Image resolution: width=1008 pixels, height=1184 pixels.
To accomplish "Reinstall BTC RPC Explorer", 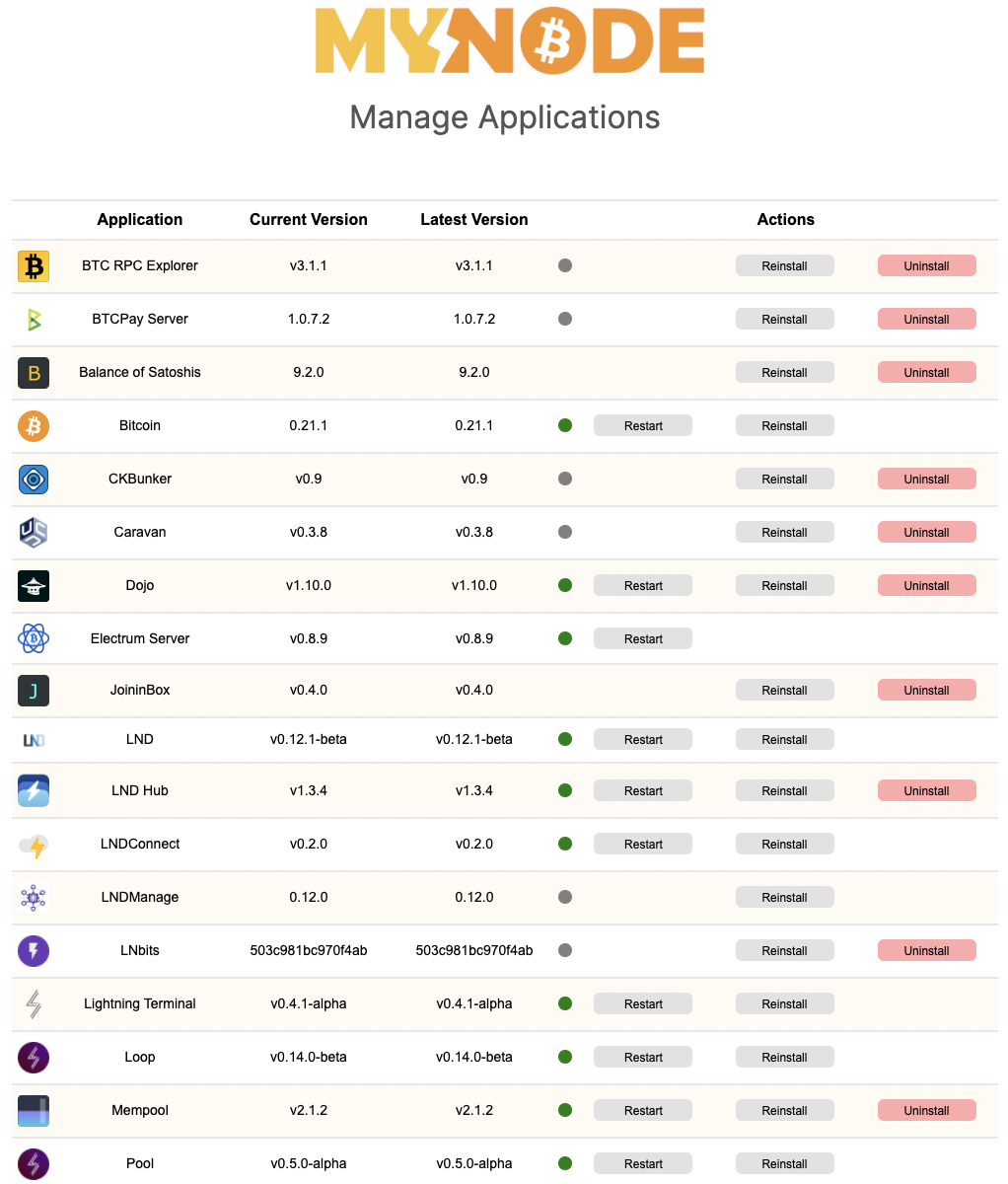I will [x=785, y=265].
